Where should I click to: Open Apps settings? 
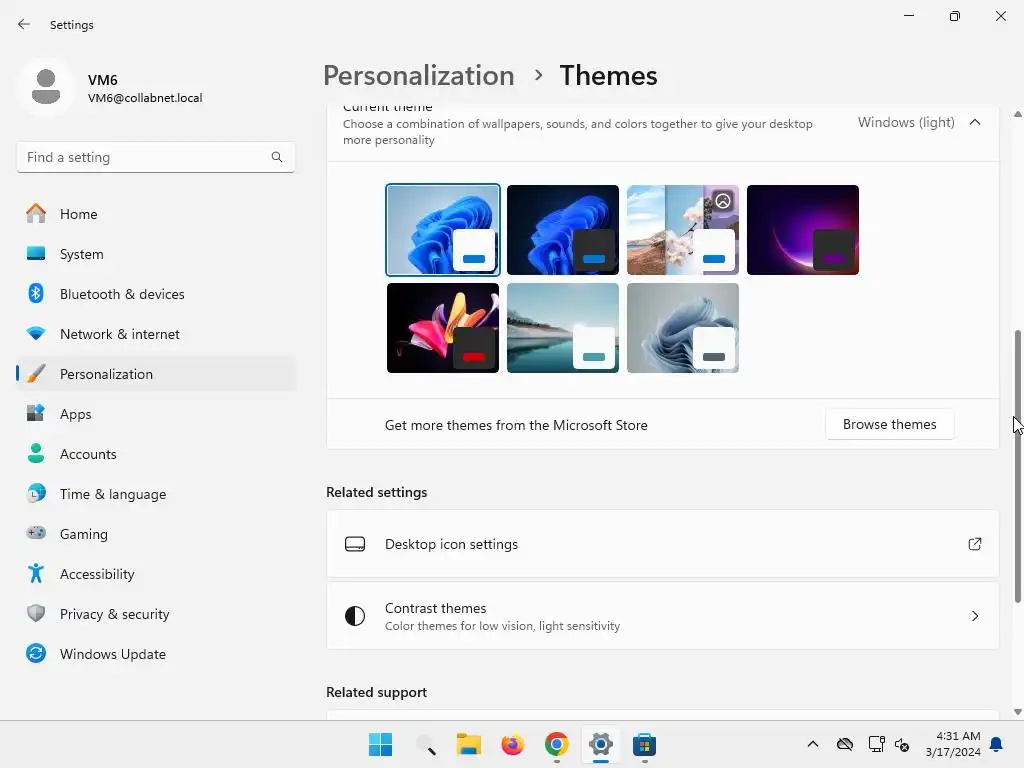pyautogui.click(x=156, y=414)
